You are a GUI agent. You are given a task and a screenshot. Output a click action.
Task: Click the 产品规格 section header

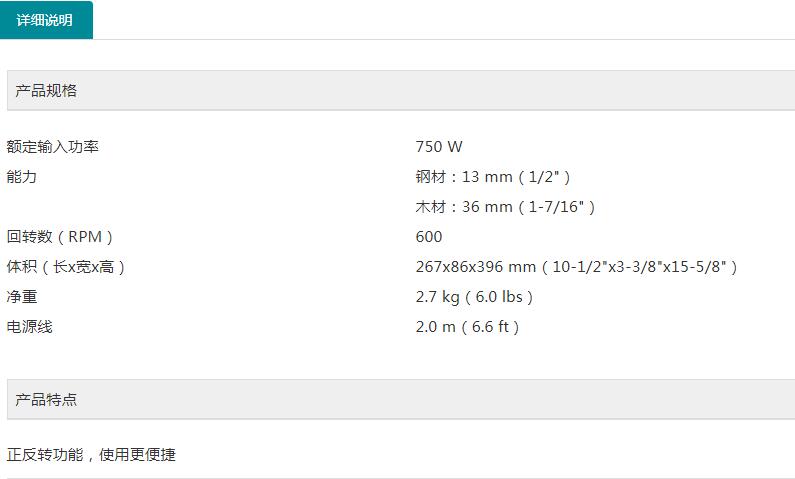click(x=46, y=90)
